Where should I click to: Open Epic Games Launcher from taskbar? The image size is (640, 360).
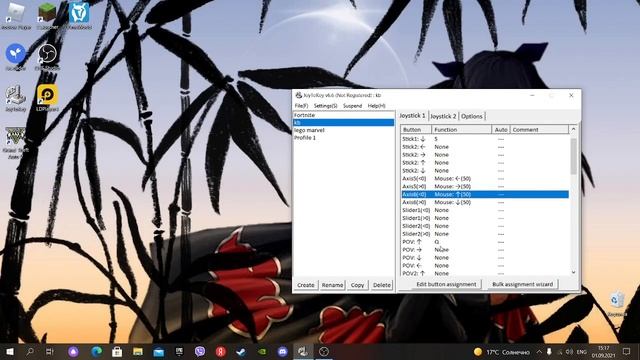tap(179, 351)
